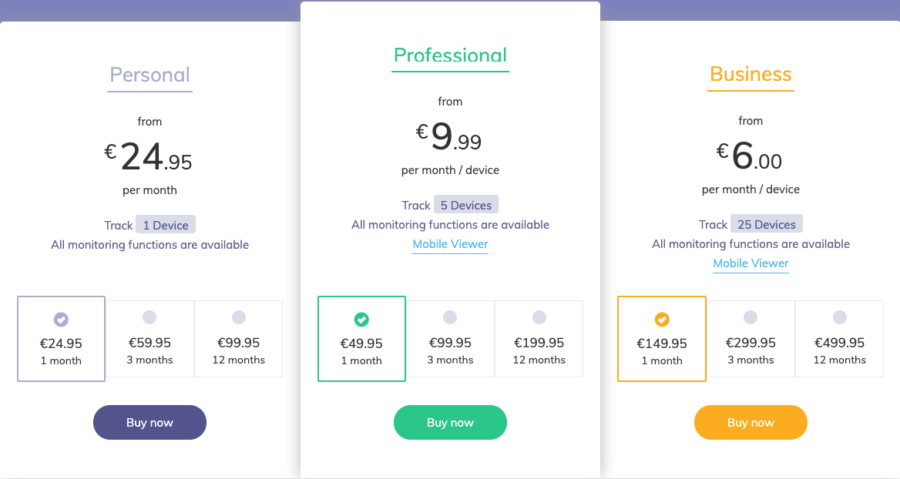Pick the Professional €99.95 3 months plan

(450, 338)
